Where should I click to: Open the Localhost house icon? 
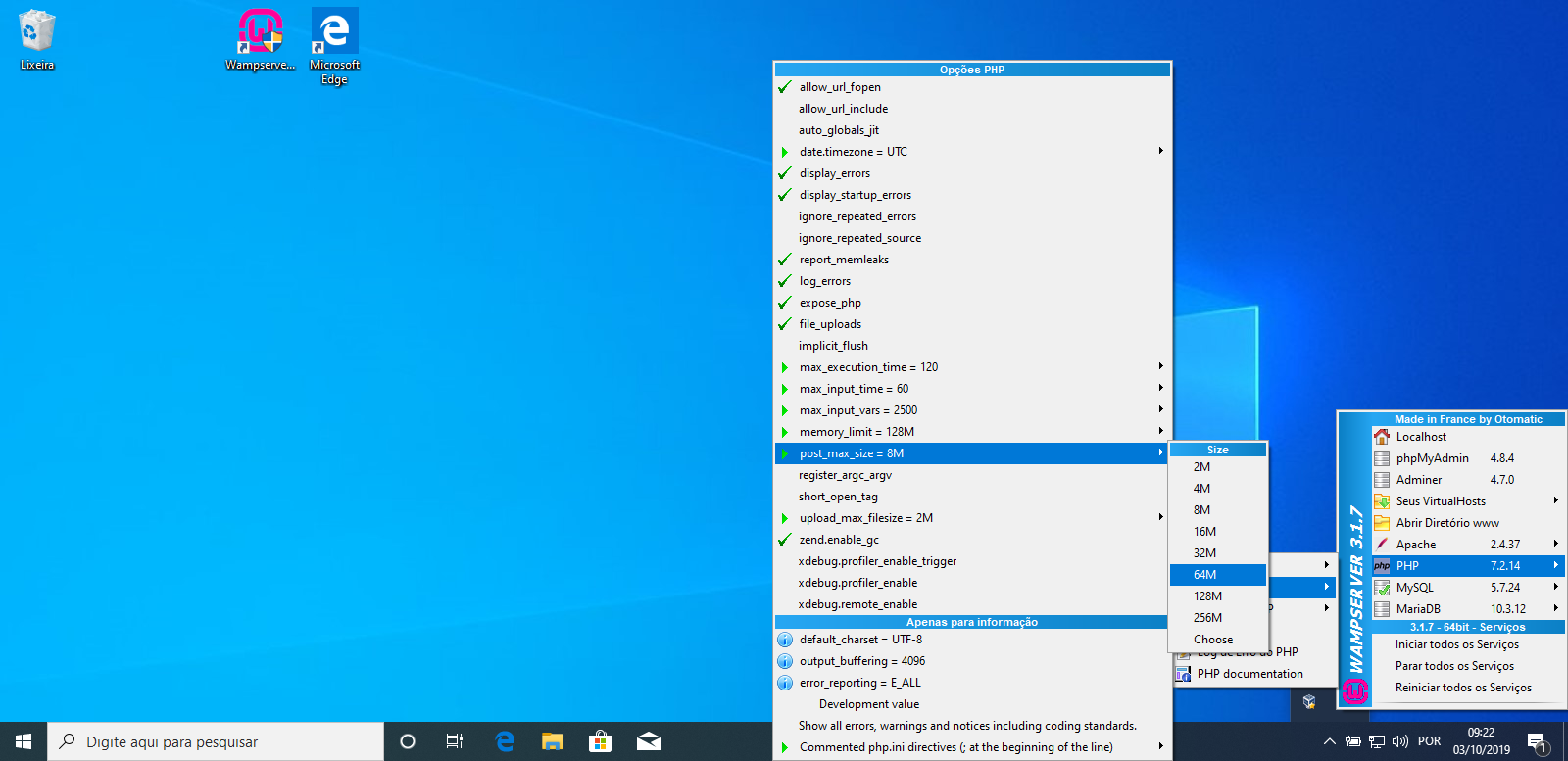tap(1382, 437)
